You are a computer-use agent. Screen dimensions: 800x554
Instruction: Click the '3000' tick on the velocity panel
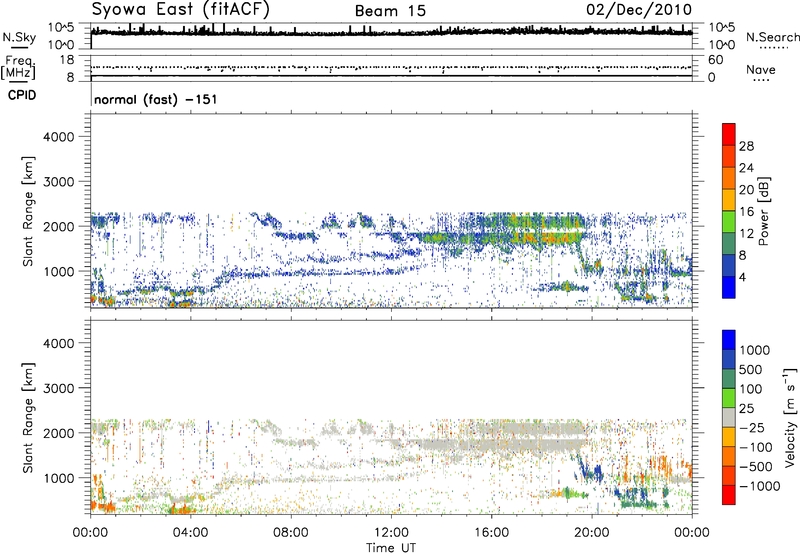(x=58, y=388)
